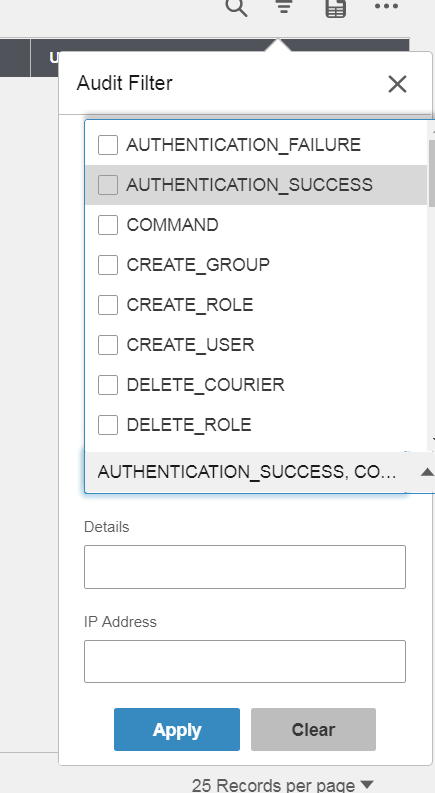Enable the CREATE_GROUP checkbox
The width and height of the screenshot is (435, 793).
pyautogui.click(x=108, y=265)
